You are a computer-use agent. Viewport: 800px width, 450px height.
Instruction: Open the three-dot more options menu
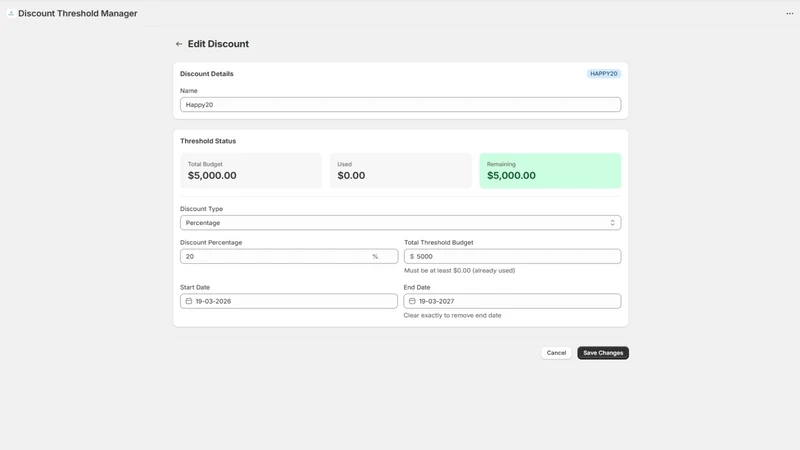click(x=789, y=14)
